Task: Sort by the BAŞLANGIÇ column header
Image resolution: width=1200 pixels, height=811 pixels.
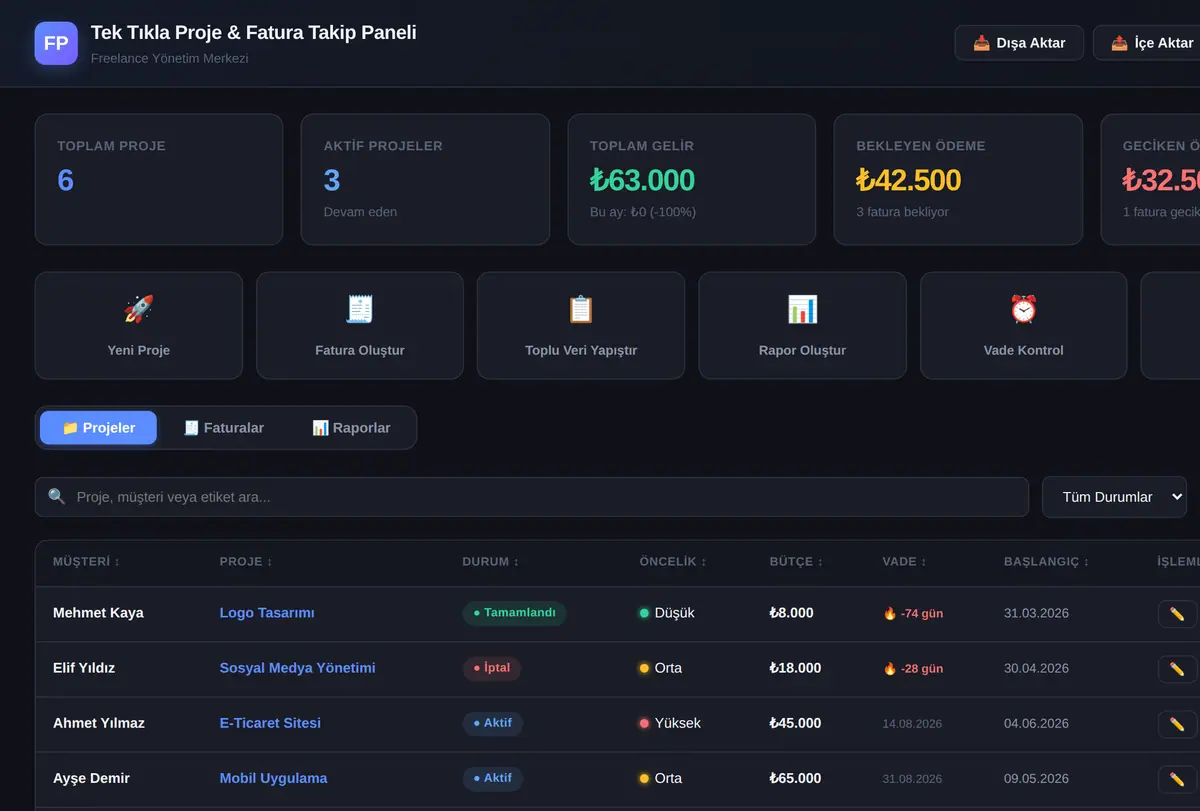Action: tap(1047, 562)
